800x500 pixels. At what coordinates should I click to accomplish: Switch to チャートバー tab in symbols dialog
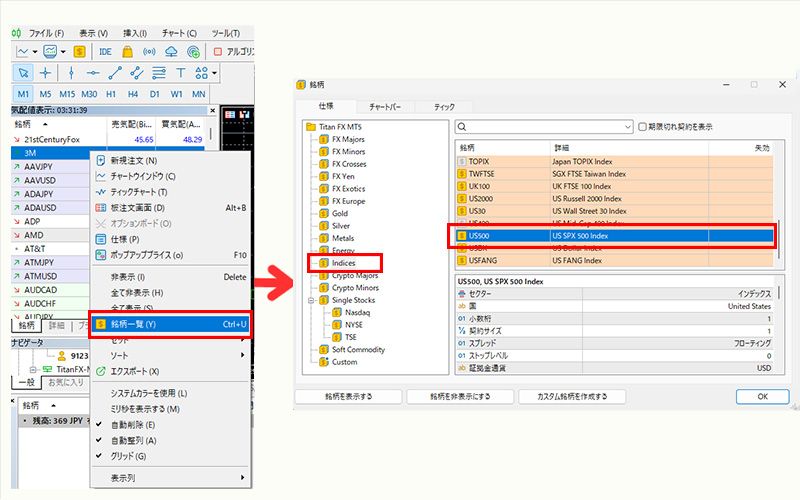385,107
